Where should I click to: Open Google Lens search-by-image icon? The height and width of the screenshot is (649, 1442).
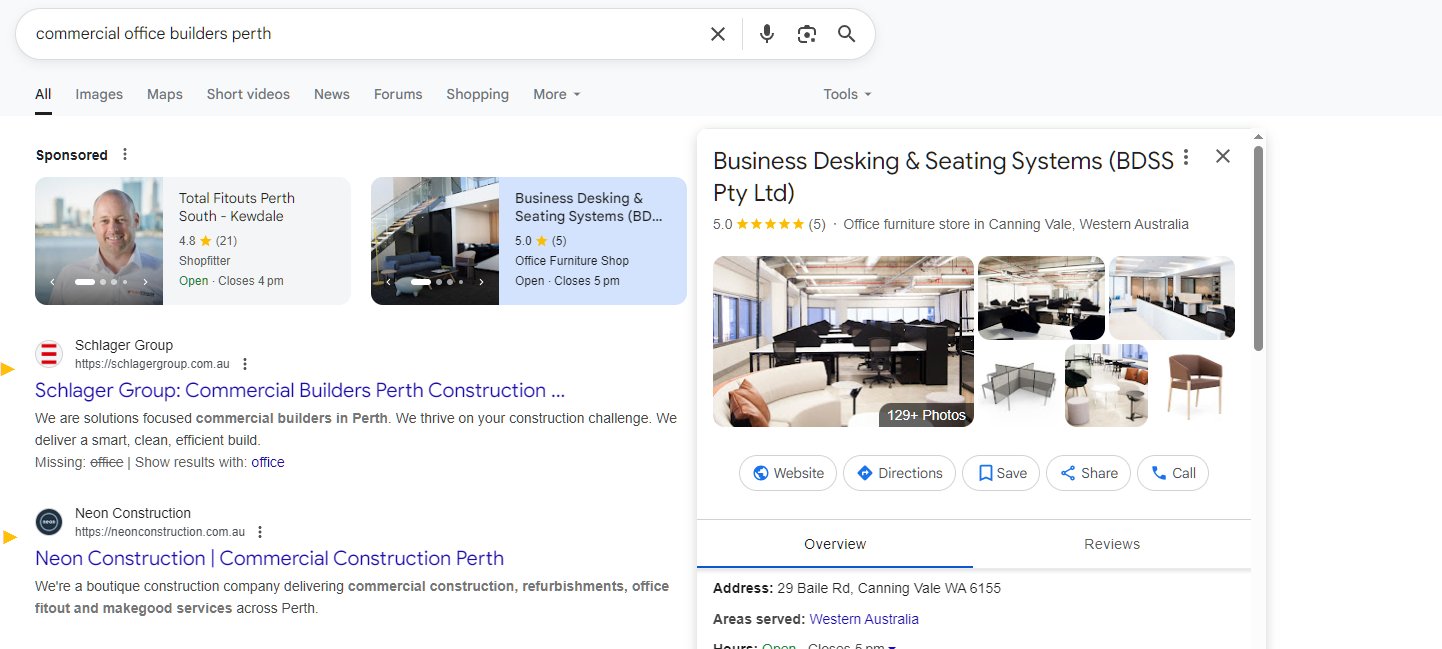pyautogui.click(x=807, y=33)
